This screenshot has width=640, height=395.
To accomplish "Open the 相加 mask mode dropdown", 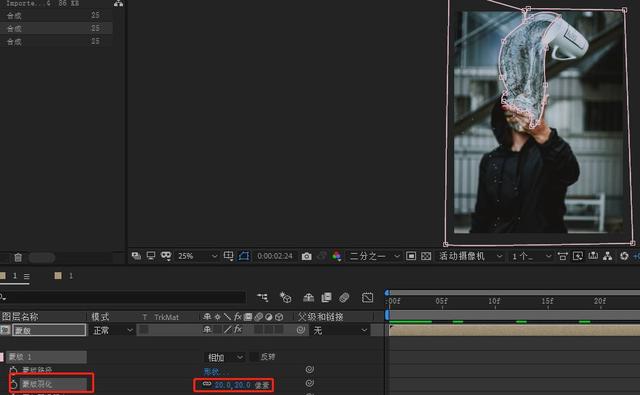I will click(x=224, y=357).
